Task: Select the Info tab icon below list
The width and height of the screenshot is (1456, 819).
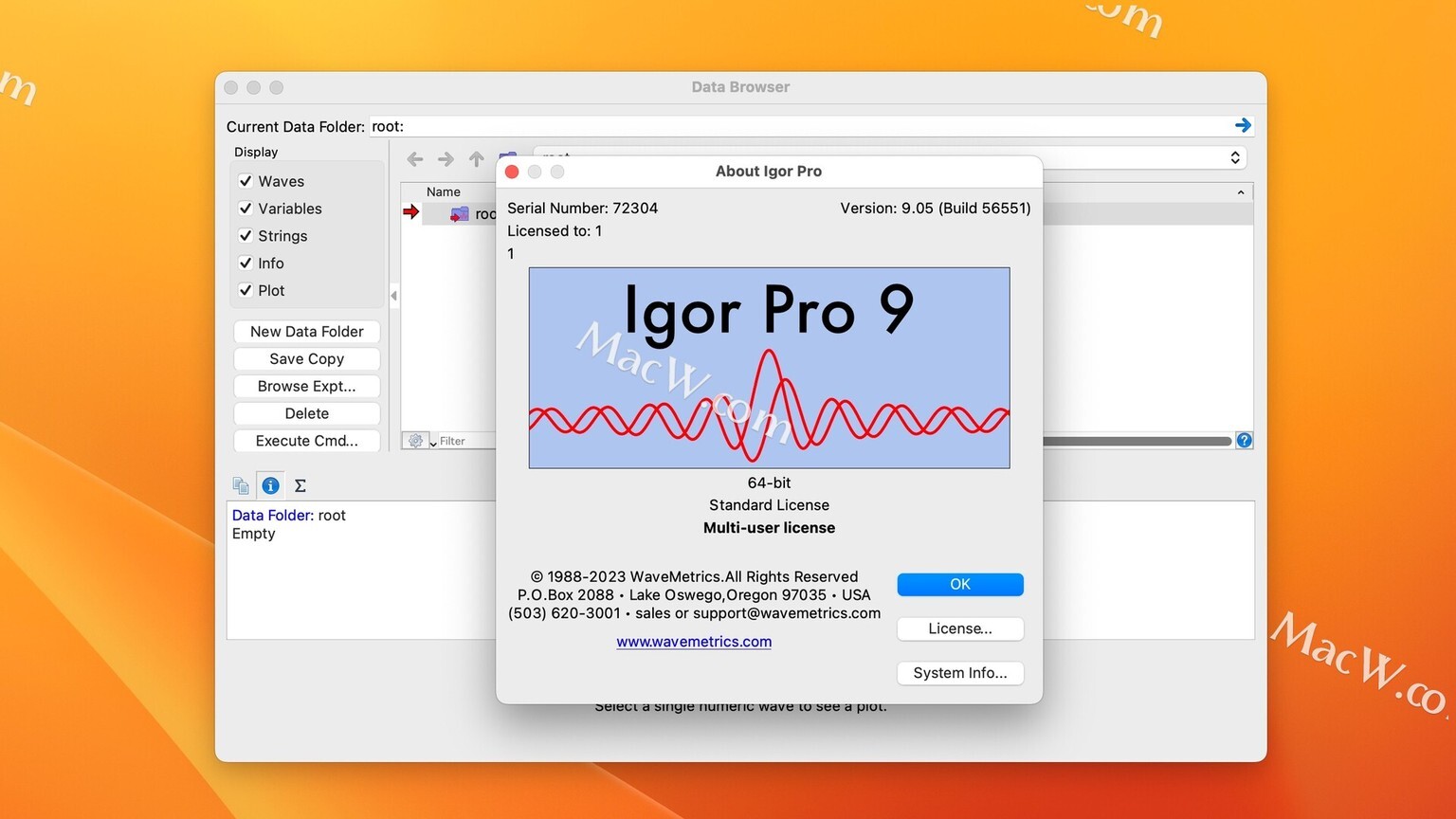Action: click(x=270, y=485)
